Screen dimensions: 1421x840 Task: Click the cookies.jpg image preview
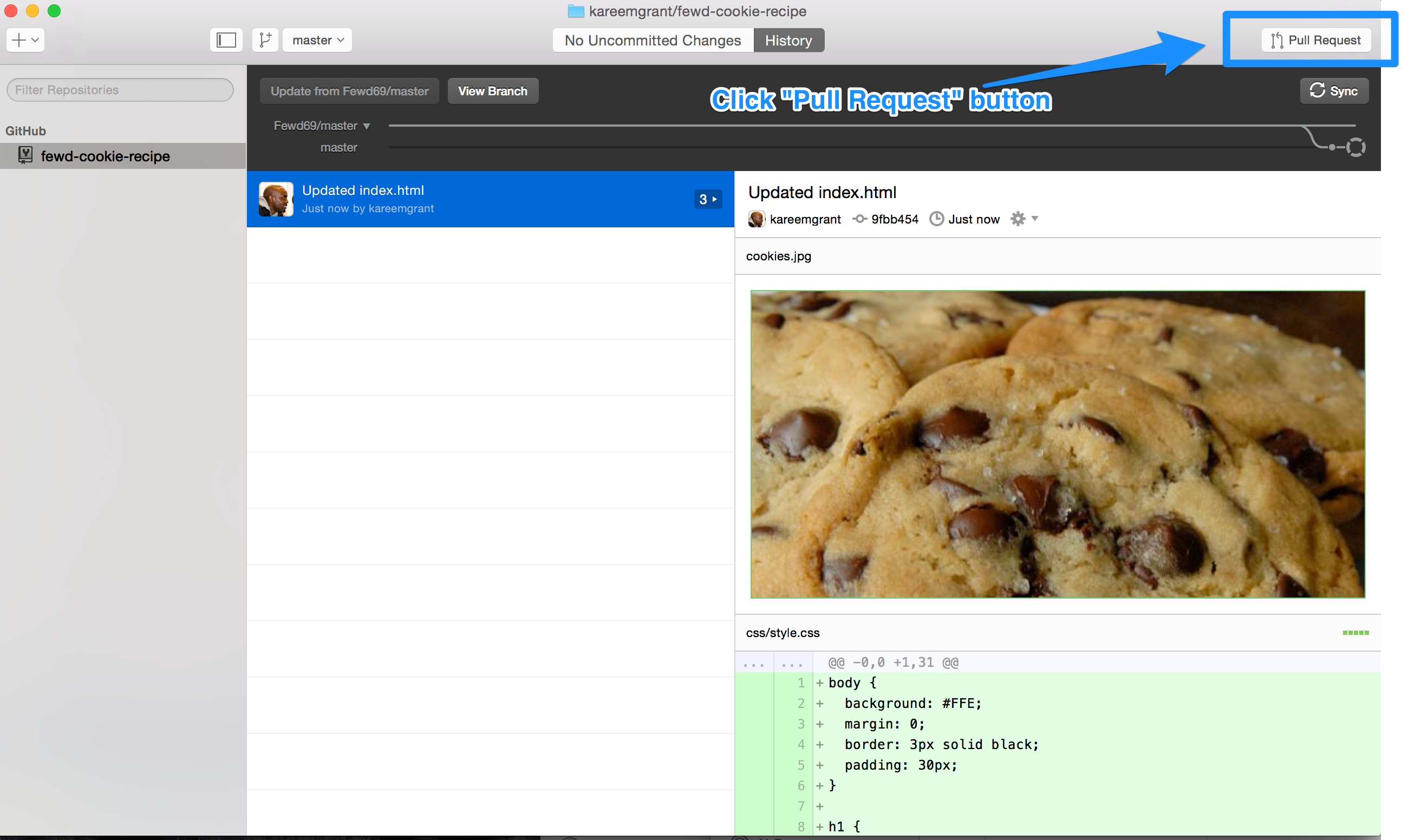[1058, 444]
